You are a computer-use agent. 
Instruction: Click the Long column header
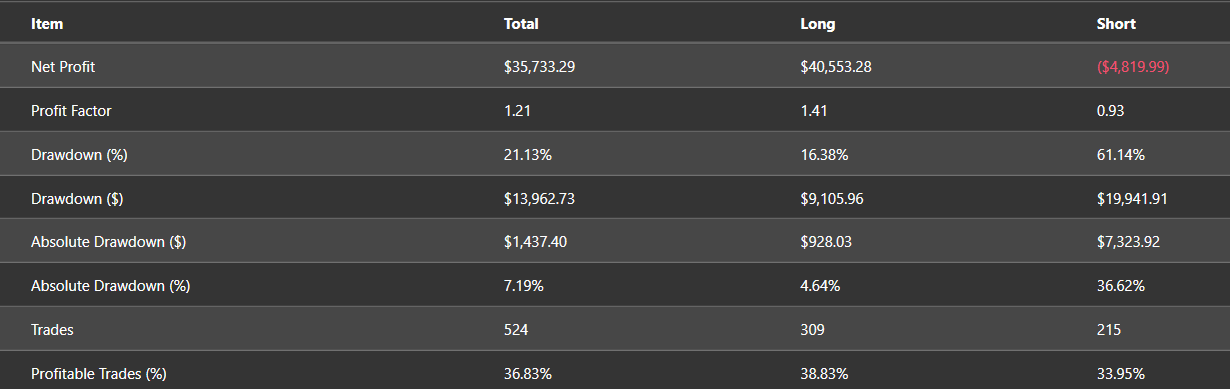[x=818, y=24]
